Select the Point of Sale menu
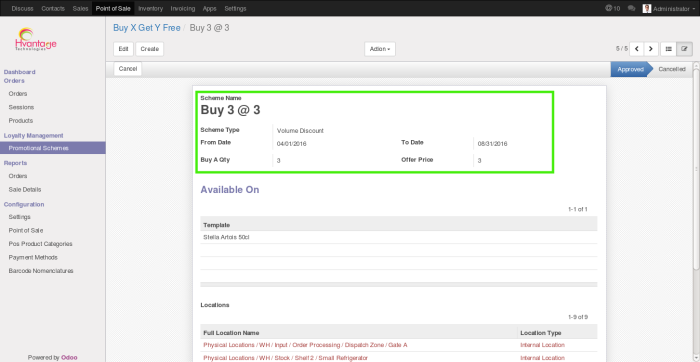700x362 pixels. coord(113,8)
